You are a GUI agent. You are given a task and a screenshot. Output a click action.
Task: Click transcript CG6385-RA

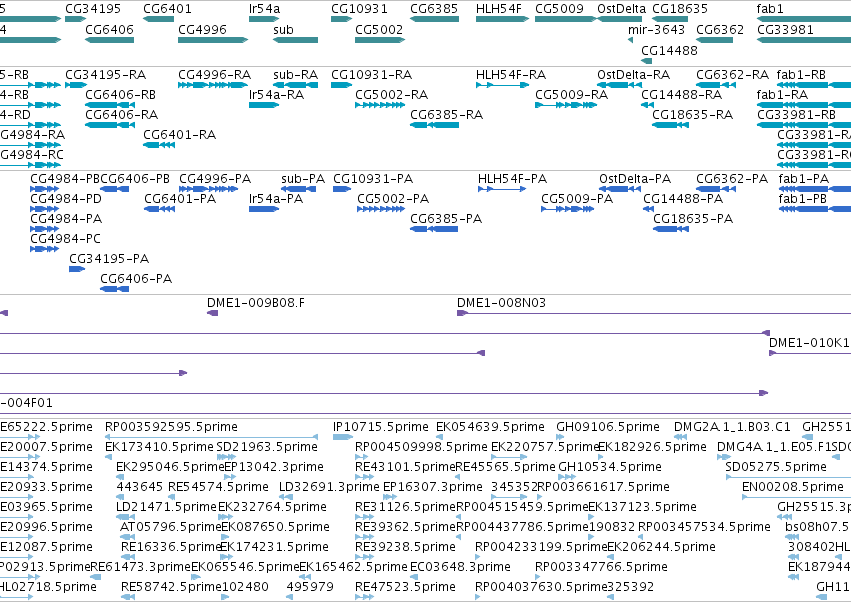[434, 125]
